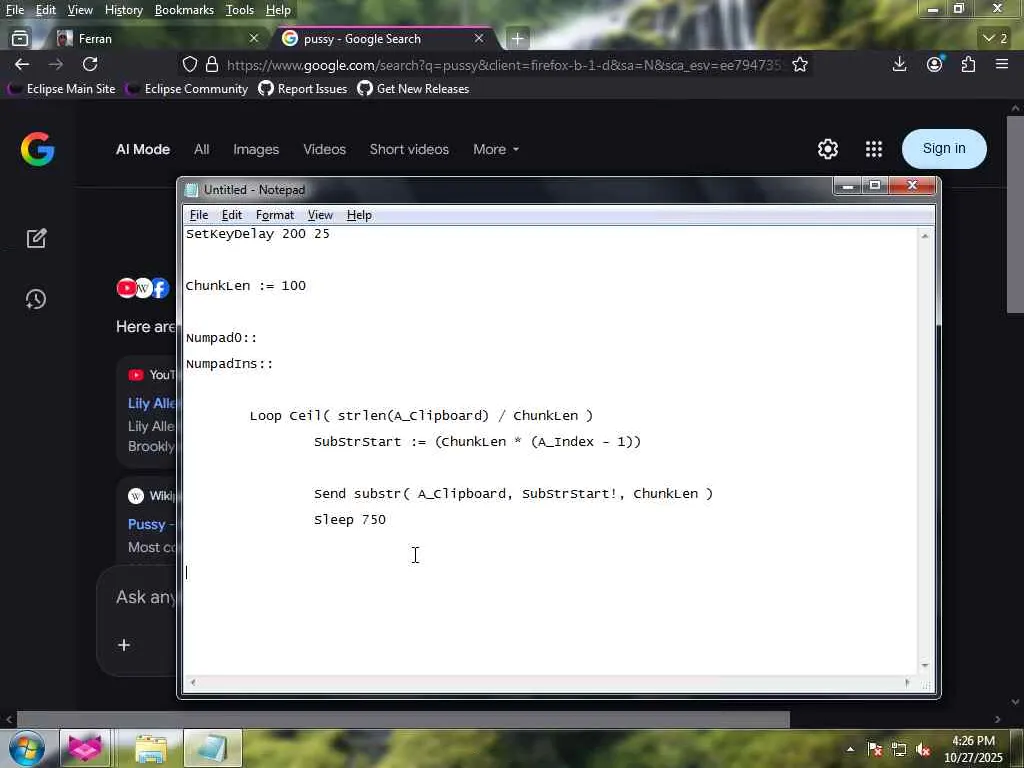Open the Firefox hamburger application menu
The image size is (1024, 768).
tap(1002, 64)
